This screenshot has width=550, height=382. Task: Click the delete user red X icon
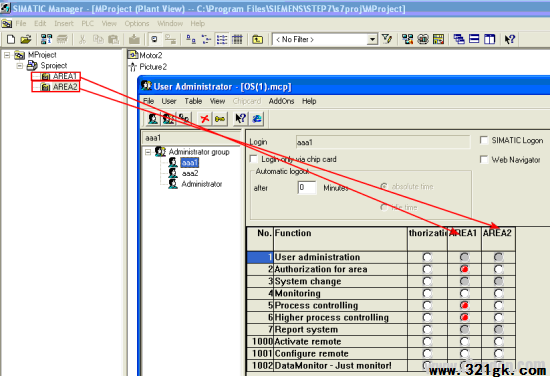click(204, 119)
